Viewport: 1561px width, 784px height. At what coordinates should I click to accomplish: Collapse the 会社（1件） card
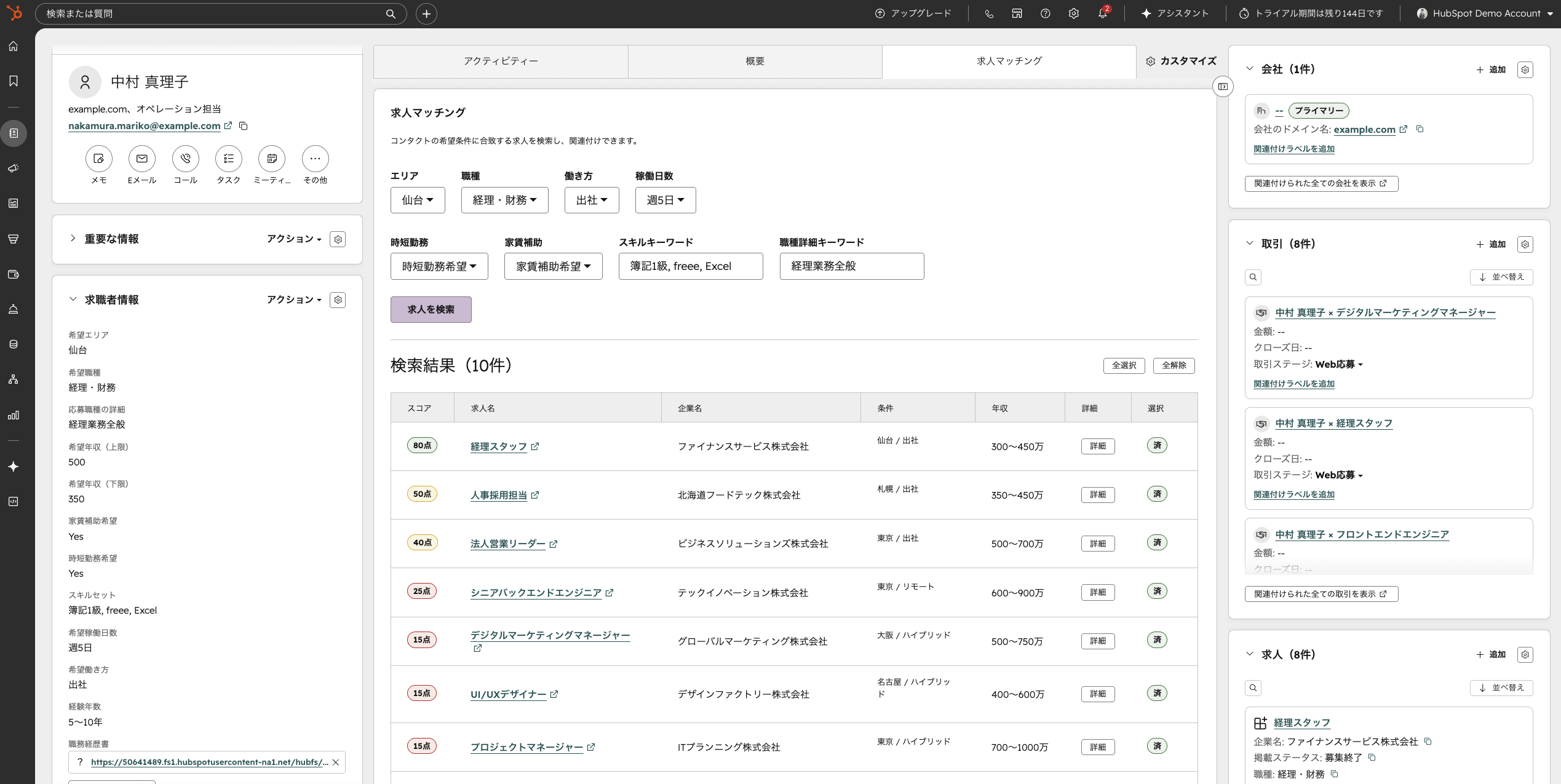coord(1250,69)
